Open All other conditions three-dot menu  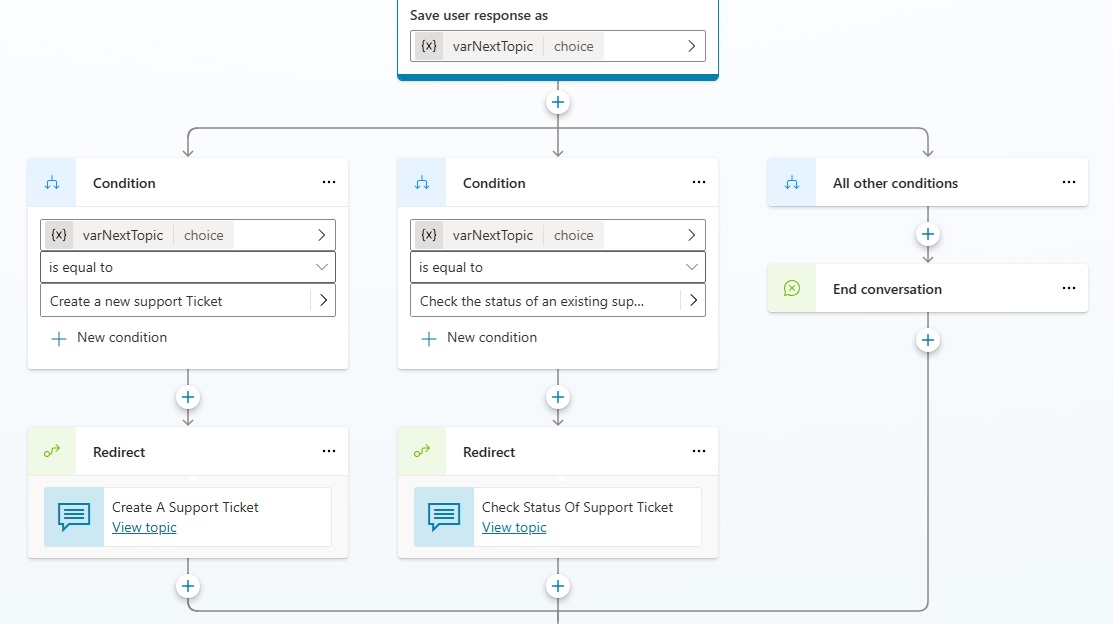pos(1069,183)
